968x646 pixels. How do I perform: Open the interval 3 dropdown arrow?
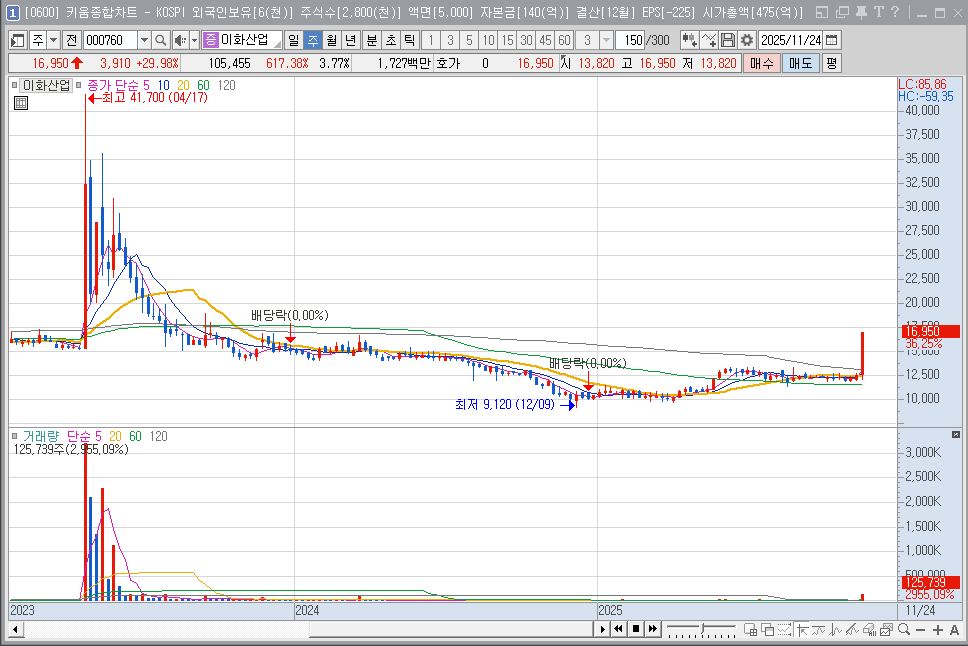point(606,40)
